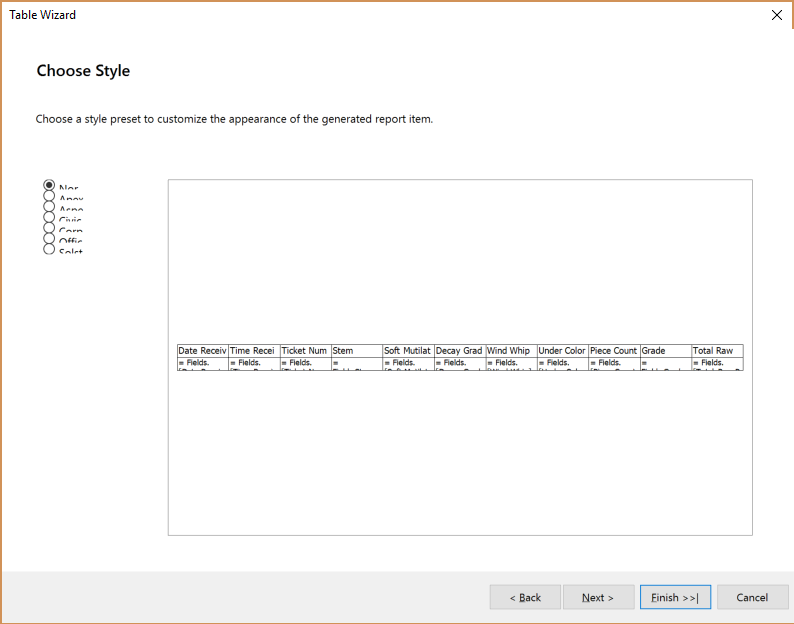
Task: Choose the Corporate style radio button
Action: coord(49,228)
